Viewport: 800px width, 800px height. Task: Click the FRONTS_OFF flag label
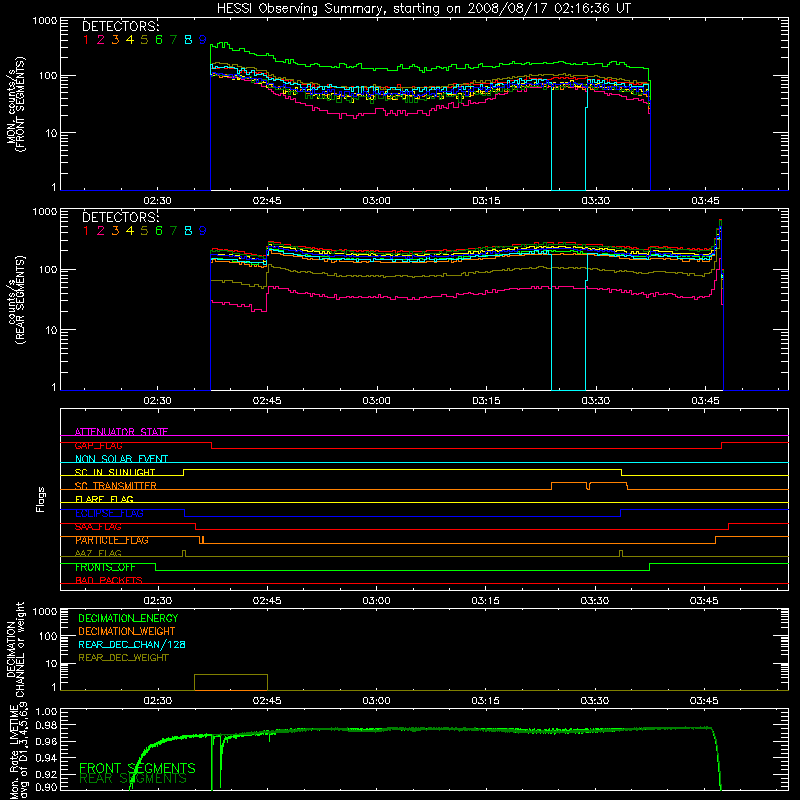click(105, 567)
